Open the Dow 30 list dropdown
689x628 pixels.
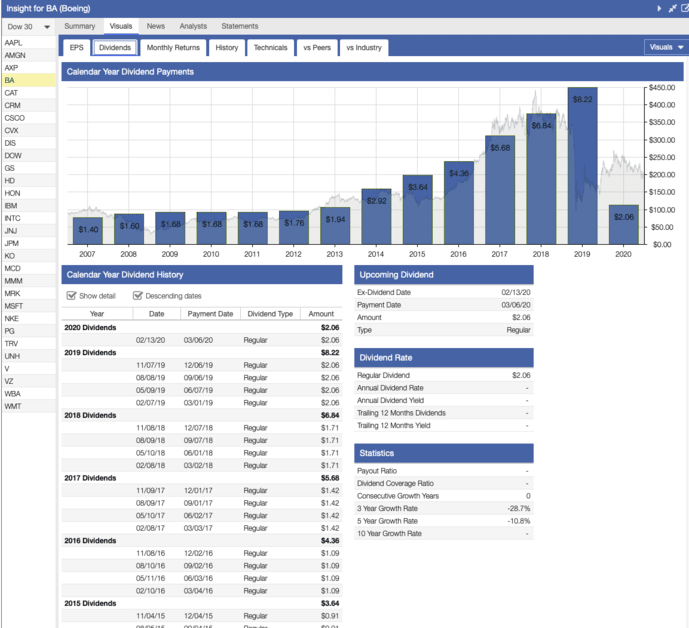click(x=29, y=27)
